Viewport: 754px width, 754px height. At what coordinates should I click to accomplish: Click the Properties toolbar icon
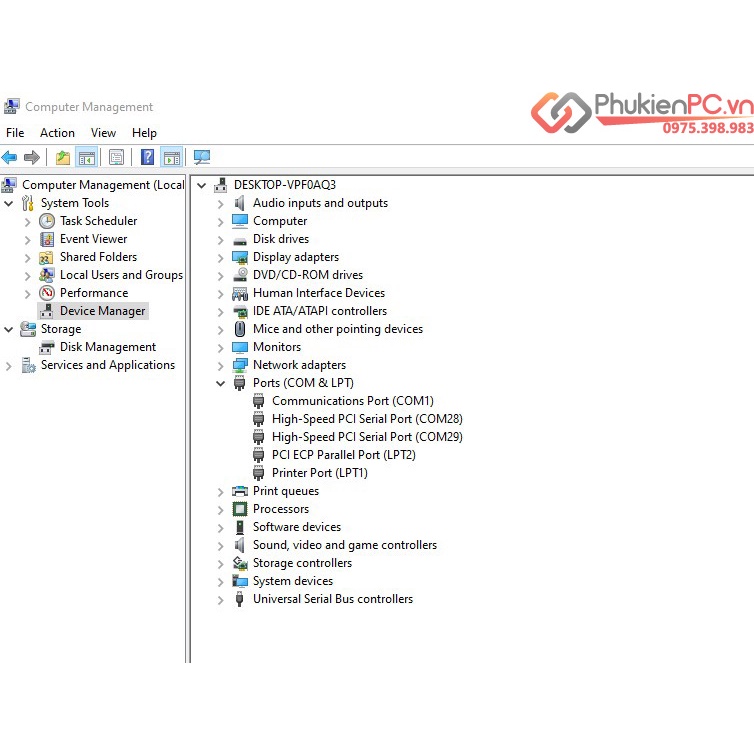pyautogui.click(x=117, y=157)
